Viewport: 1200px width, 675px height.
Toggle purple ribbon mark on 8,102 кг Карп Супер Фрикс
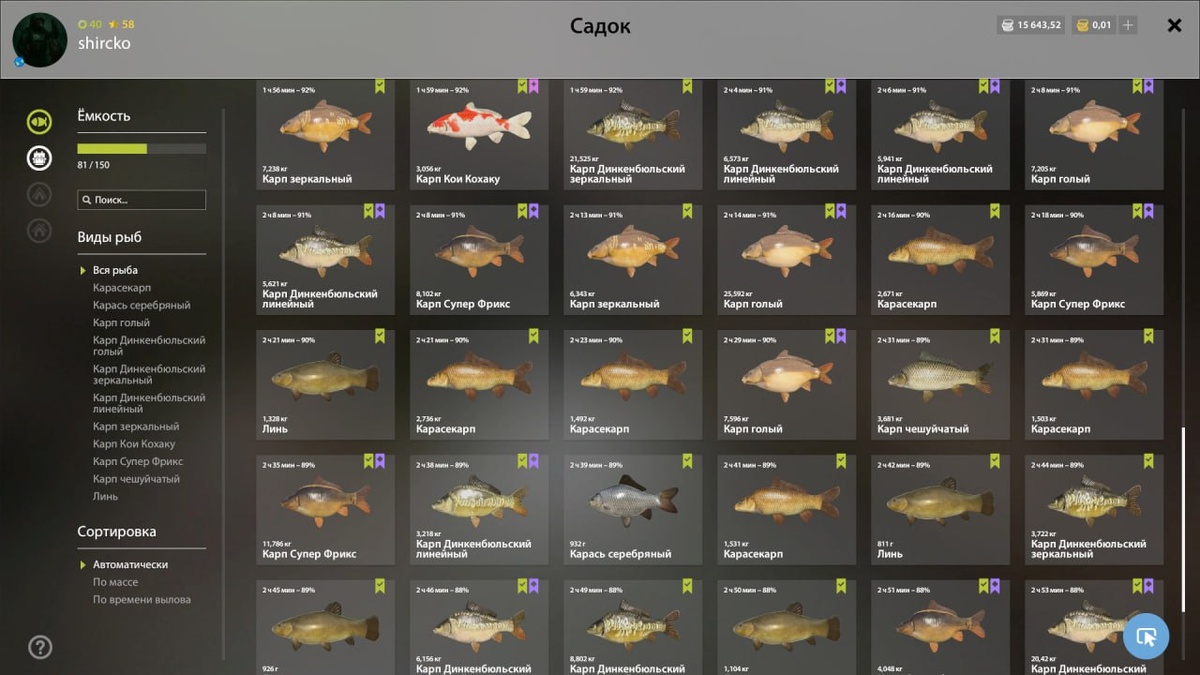534,211
